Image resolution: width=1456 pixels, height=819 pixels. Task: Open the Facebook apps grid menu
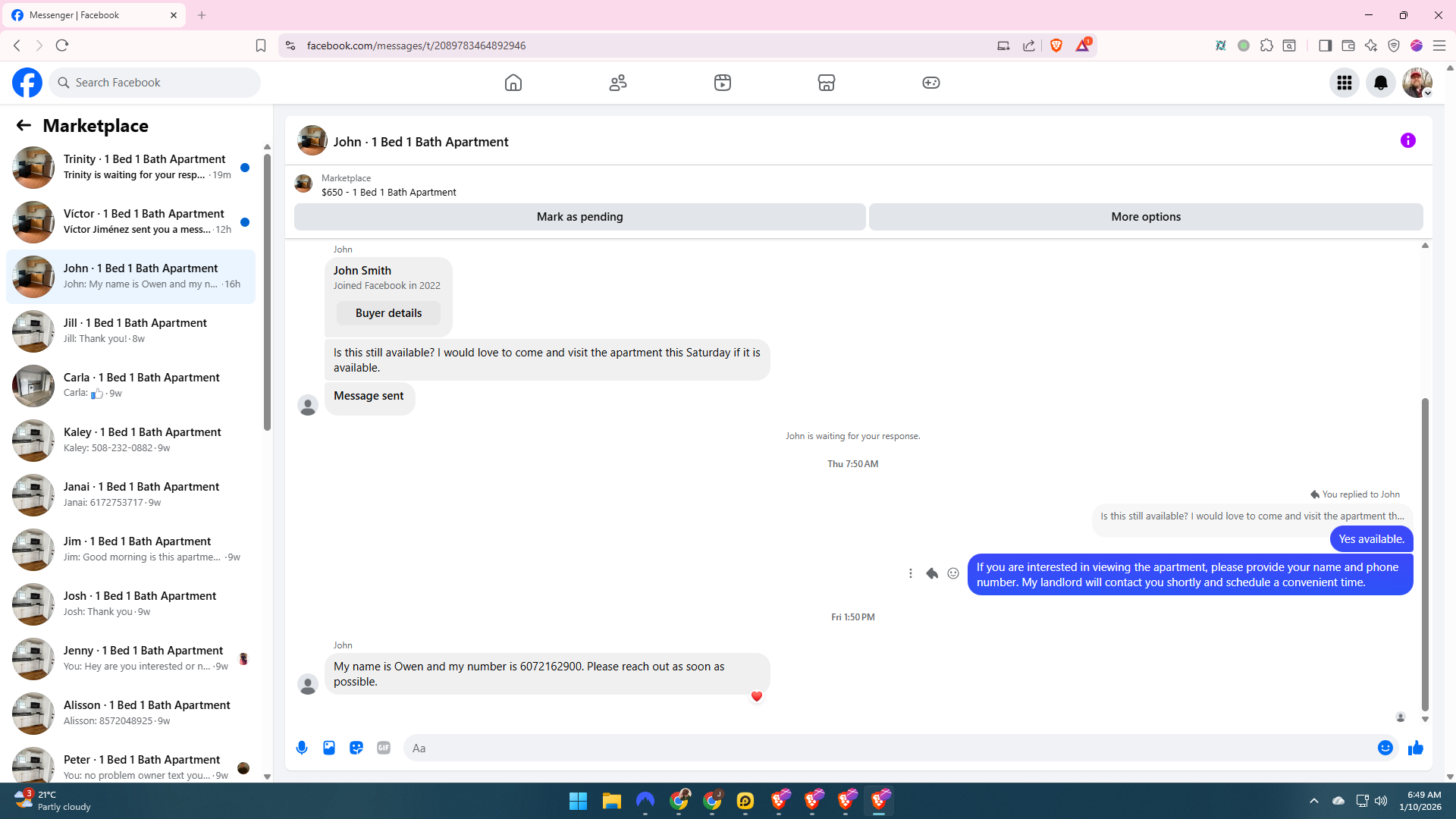[x=1344, y=83]
